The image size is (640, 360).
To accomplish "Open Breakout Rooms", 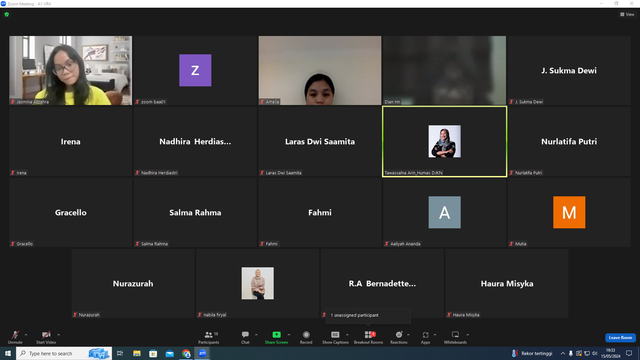I will click(368, 337).
